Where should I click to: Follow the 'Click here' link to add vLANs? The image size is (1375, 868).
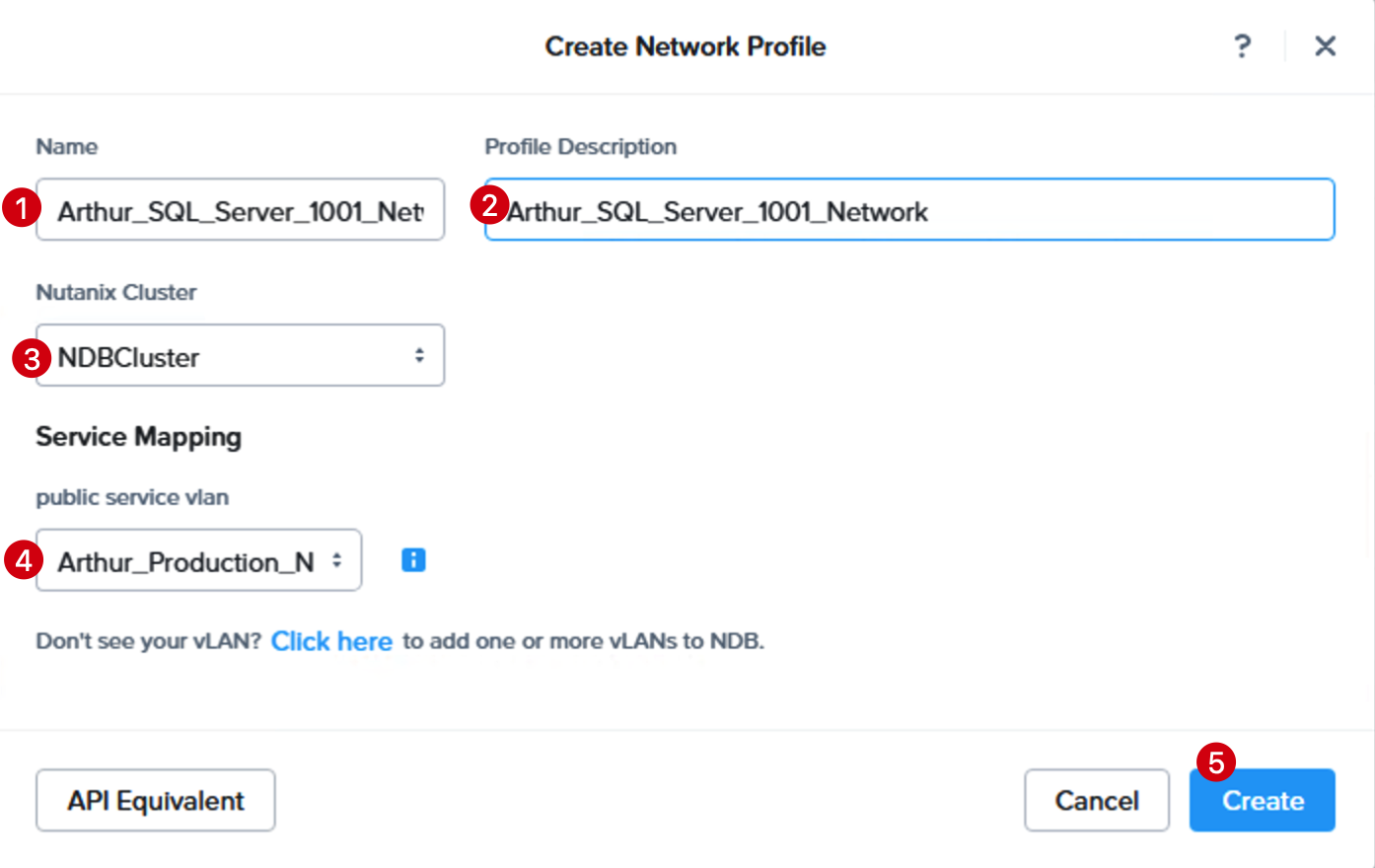[331, 641]
